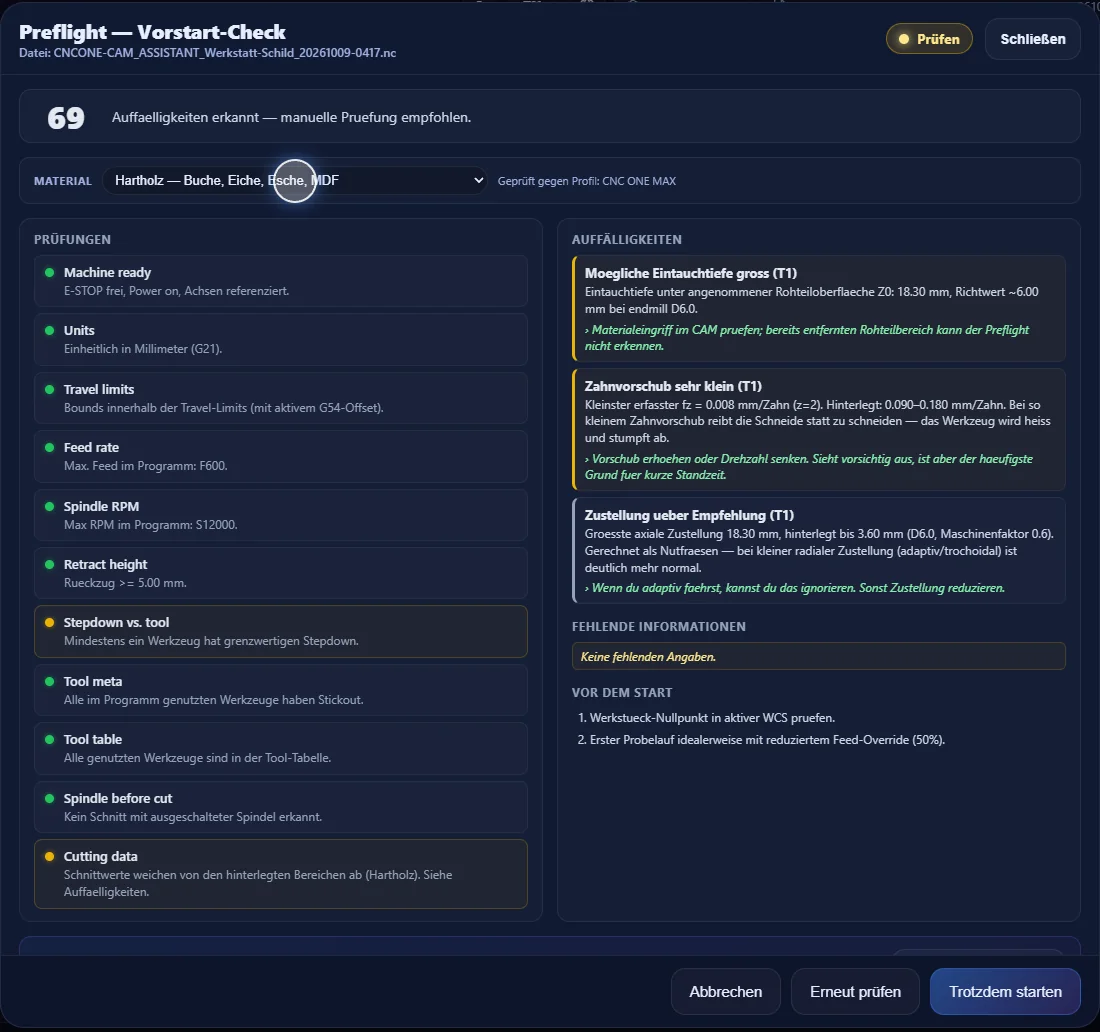1100x1032 pixels.
Task: Click the yellow warning dot of Stepdown vs. tool
Action: (x=49, y=622)
